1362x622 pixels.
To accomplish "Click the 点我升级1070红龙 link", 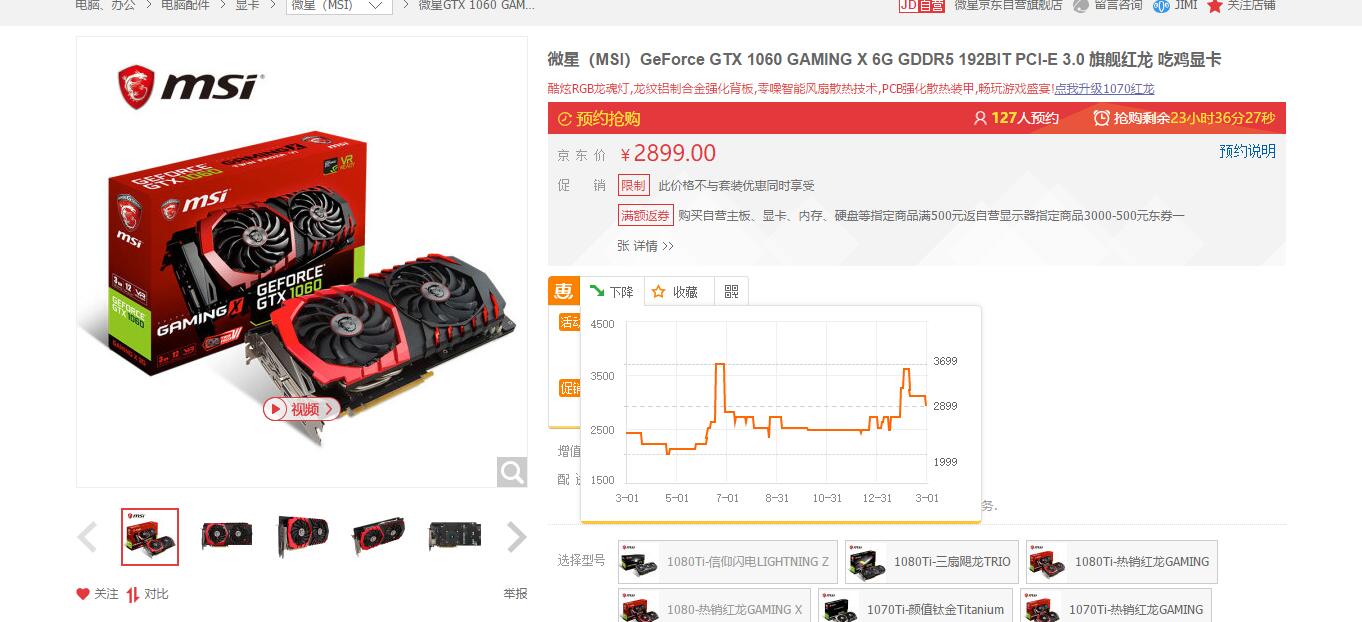I will coord(1104,88).
